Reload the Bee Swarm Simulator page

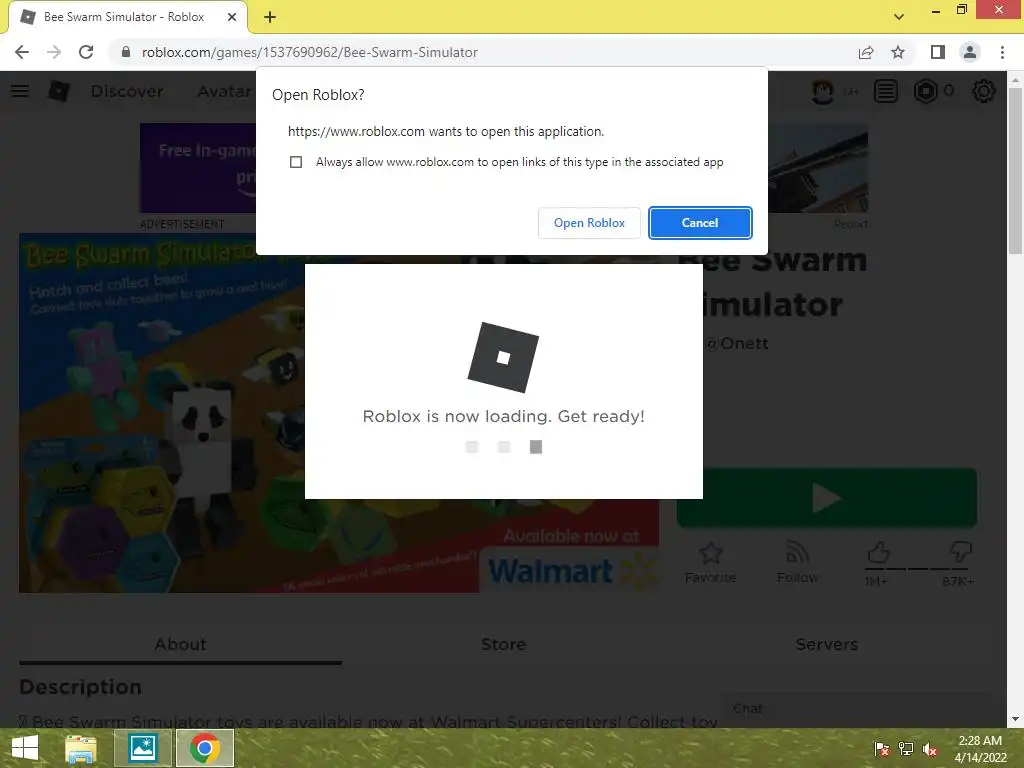[x=86, y=52]
